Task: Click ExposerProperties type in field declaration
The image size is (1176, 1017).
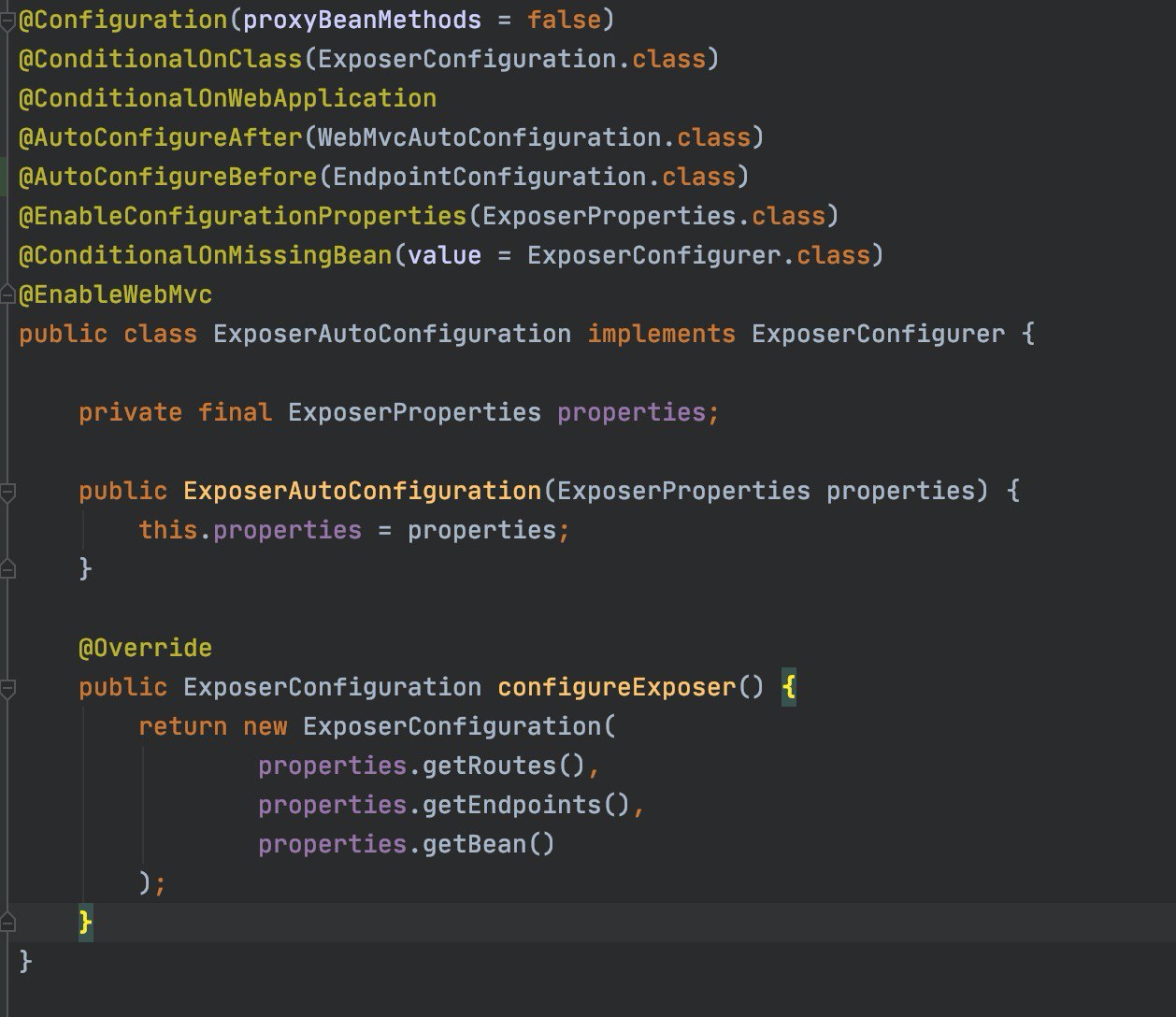Action: tap(414, 412)
